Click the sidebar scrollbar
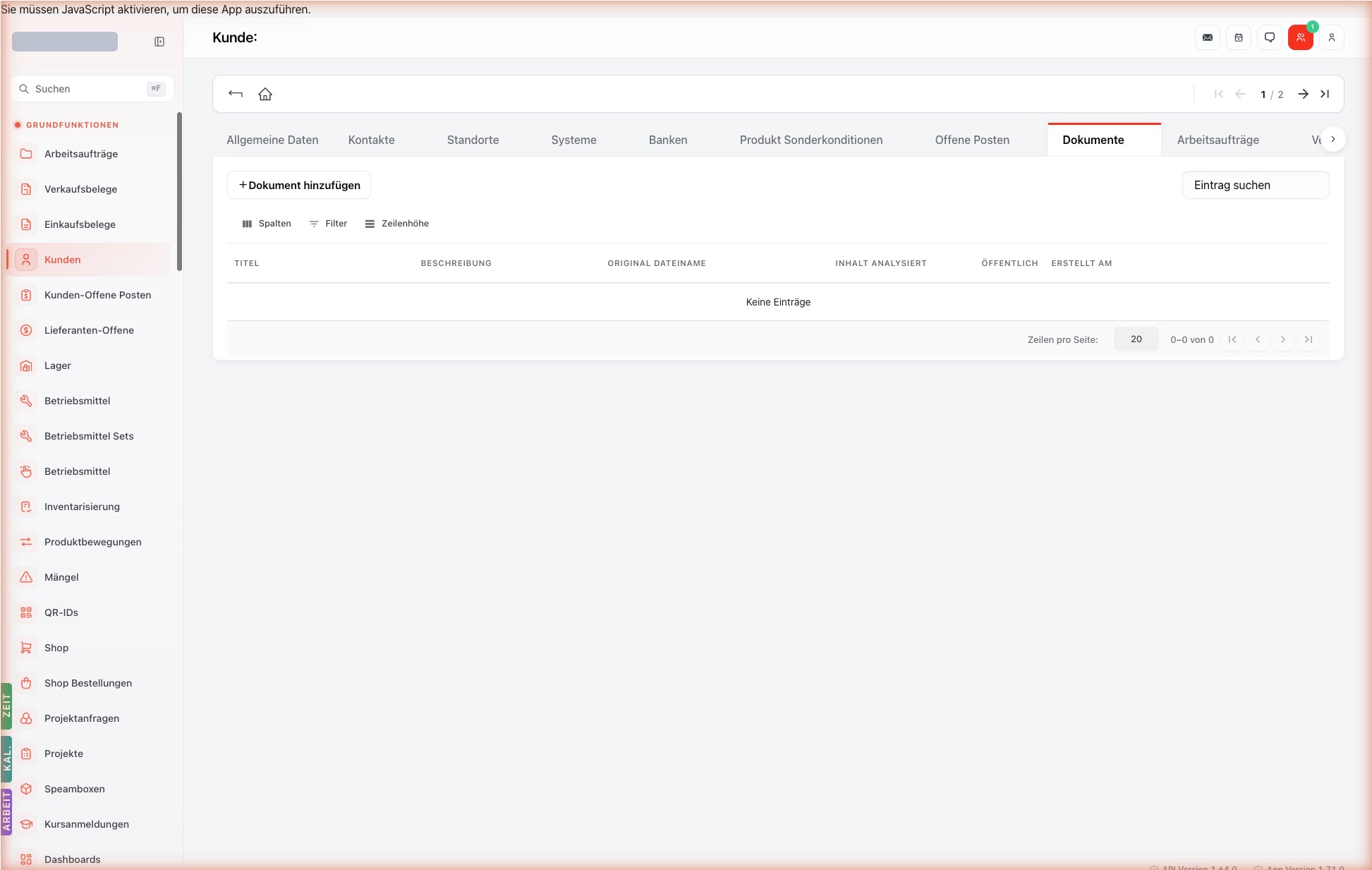 click(x=179, y=191)
